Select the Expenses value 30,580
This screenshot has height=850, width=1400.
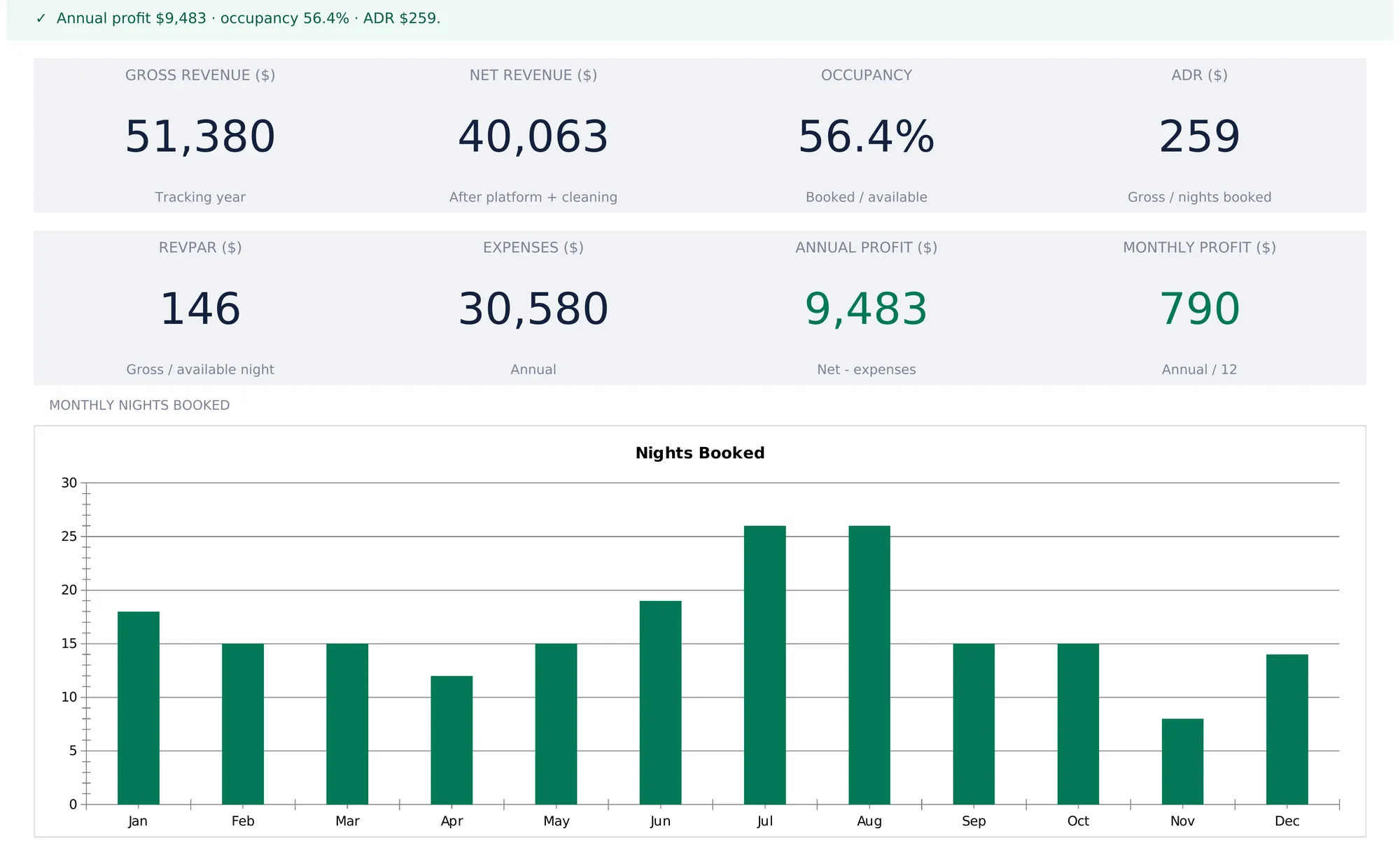[533, 309]
